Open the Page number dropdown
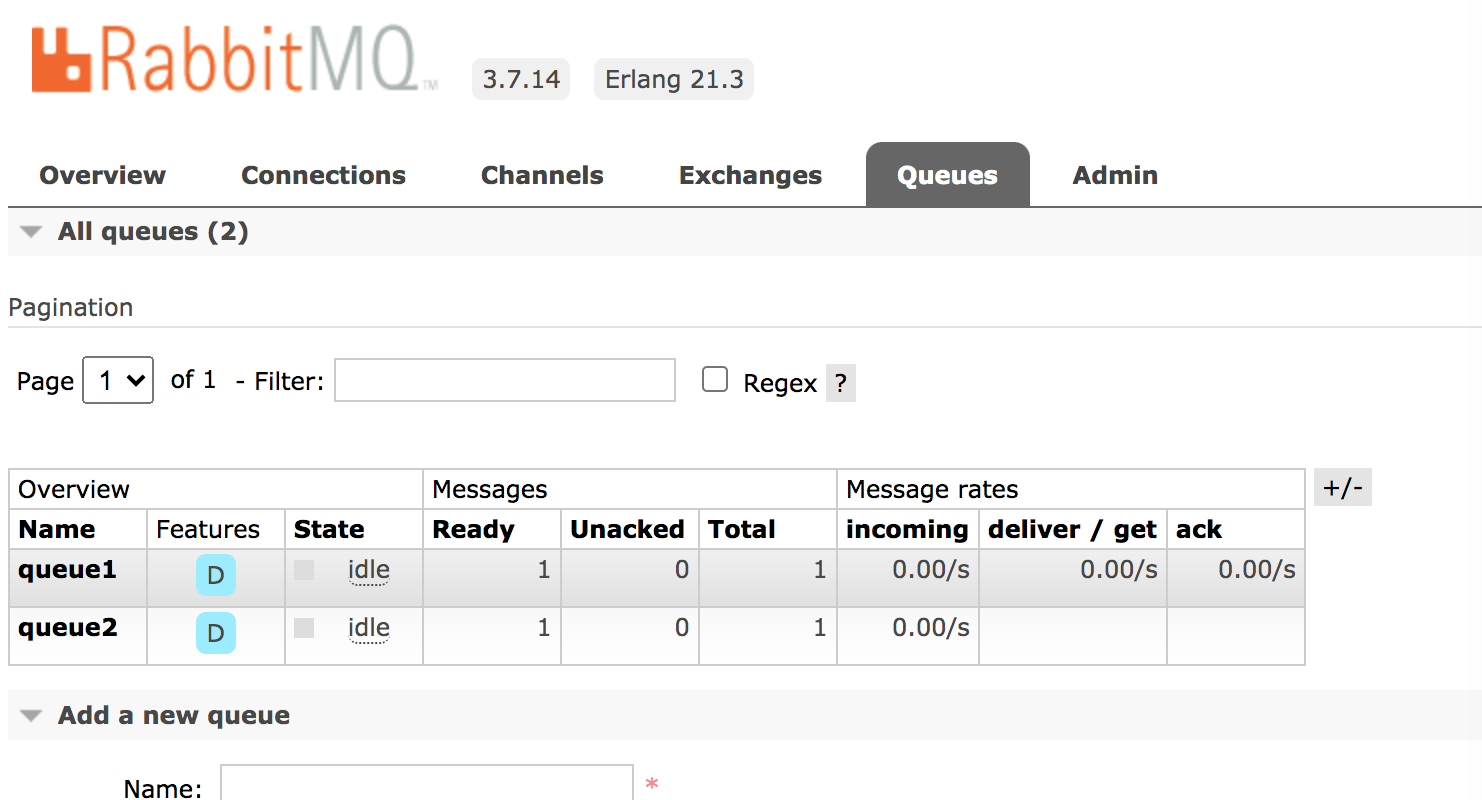 (118, 380)
